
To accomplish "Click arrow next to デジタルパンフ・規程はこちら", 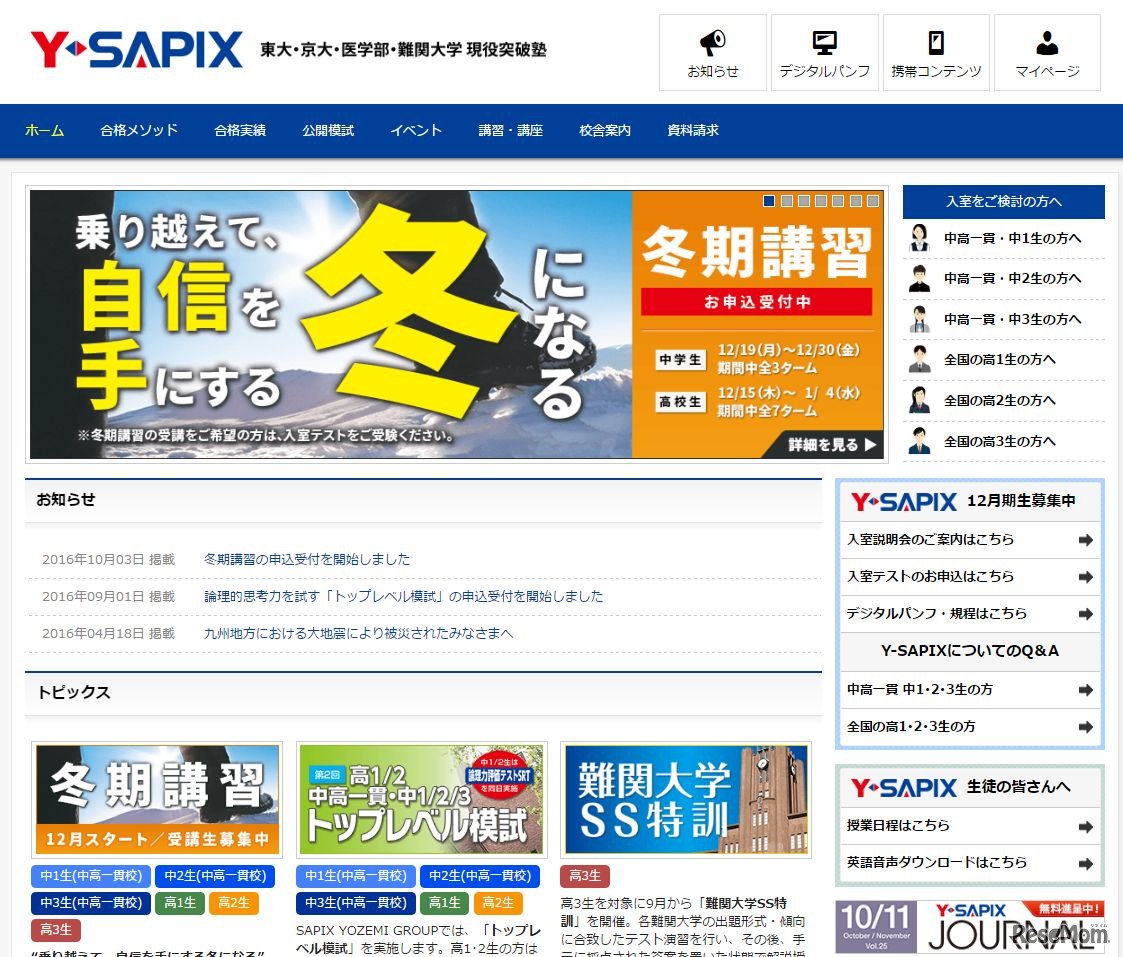I will [x=1086, y=614].
